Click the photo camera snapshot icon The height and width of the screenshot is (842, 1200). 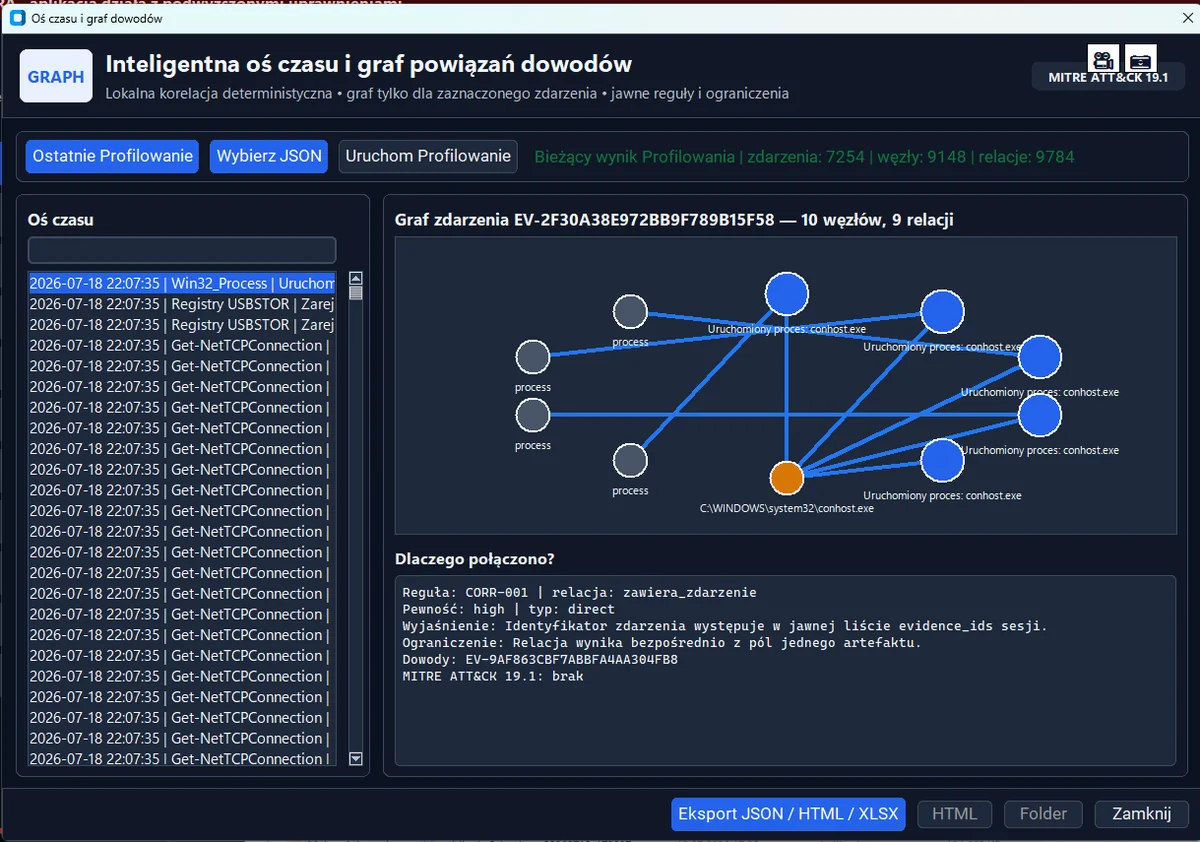pyautogui.click(x=1141, y=59)
